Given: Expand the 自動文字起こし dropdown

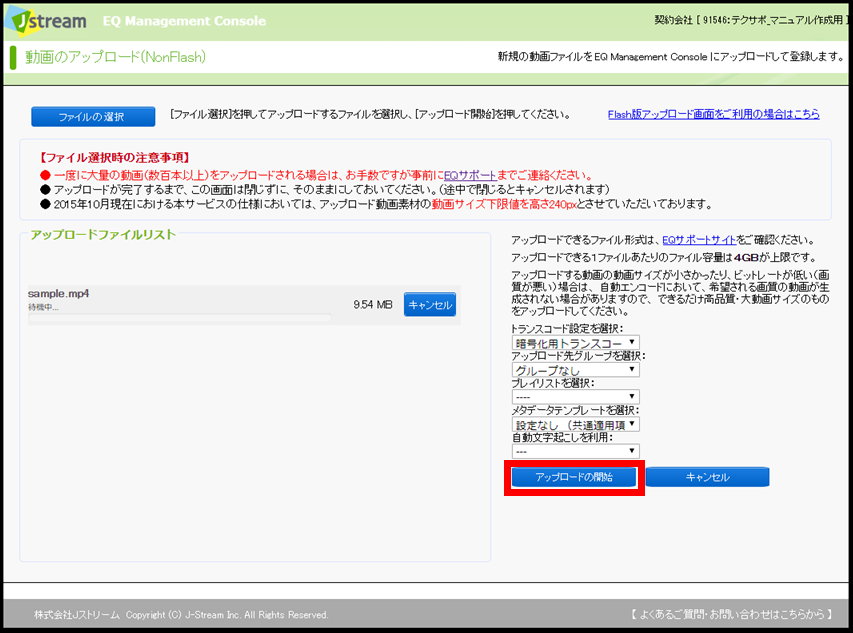Looking at the screenshot, I should point(574,451).
